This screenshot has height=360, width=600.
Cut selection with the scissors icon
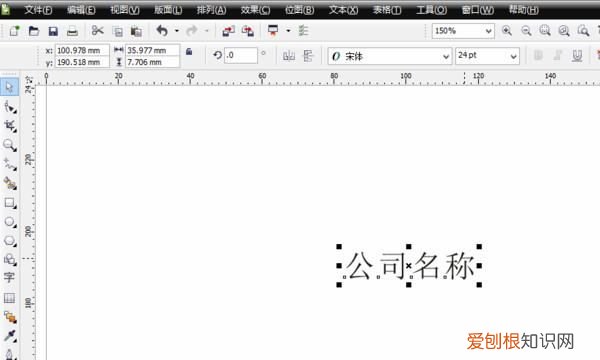tap(98, 31)
